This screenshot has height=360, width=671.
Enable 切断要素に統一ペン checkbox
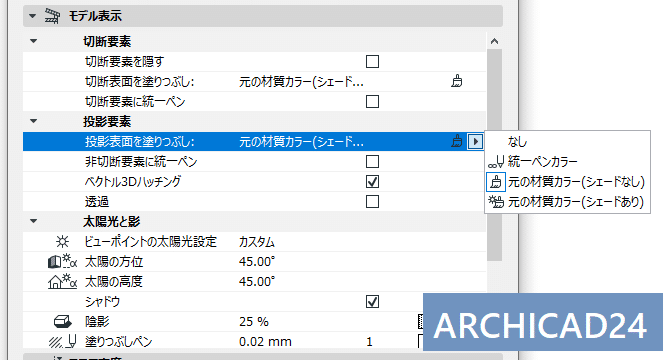pyautogui.click(x=372, y=101)
